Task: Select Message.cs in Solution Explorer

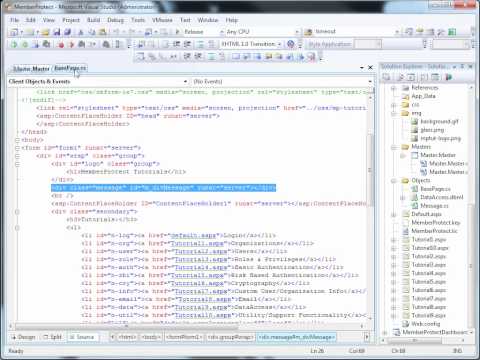Action: tap(434, 206)
